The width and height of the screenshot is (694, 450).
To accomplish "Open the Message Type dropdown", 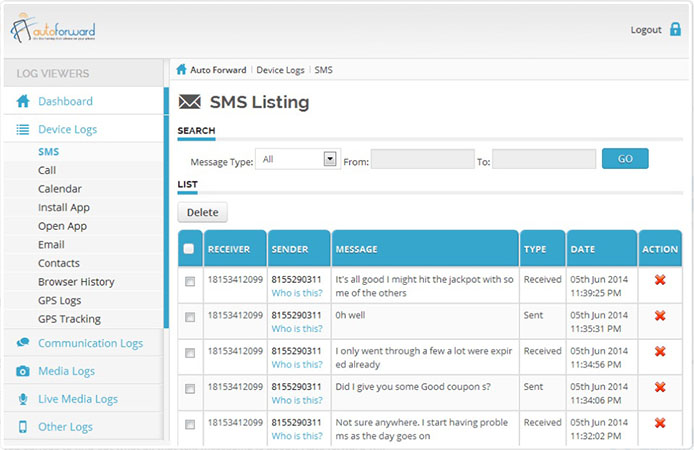I will (298, 159).
